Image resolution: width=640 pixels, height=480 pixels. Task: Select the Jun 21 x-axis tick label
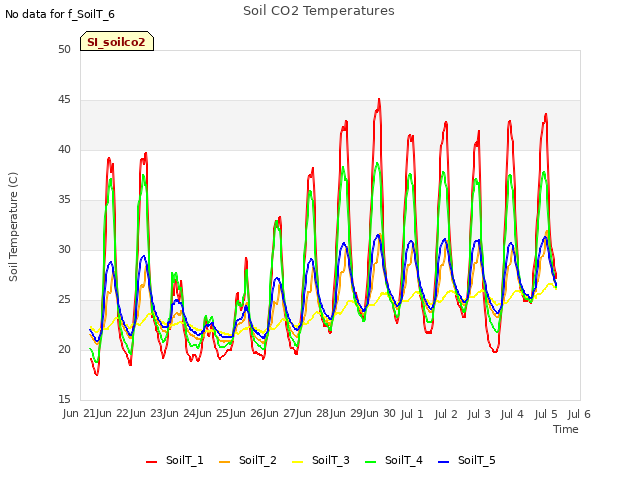tap(80, 414)
